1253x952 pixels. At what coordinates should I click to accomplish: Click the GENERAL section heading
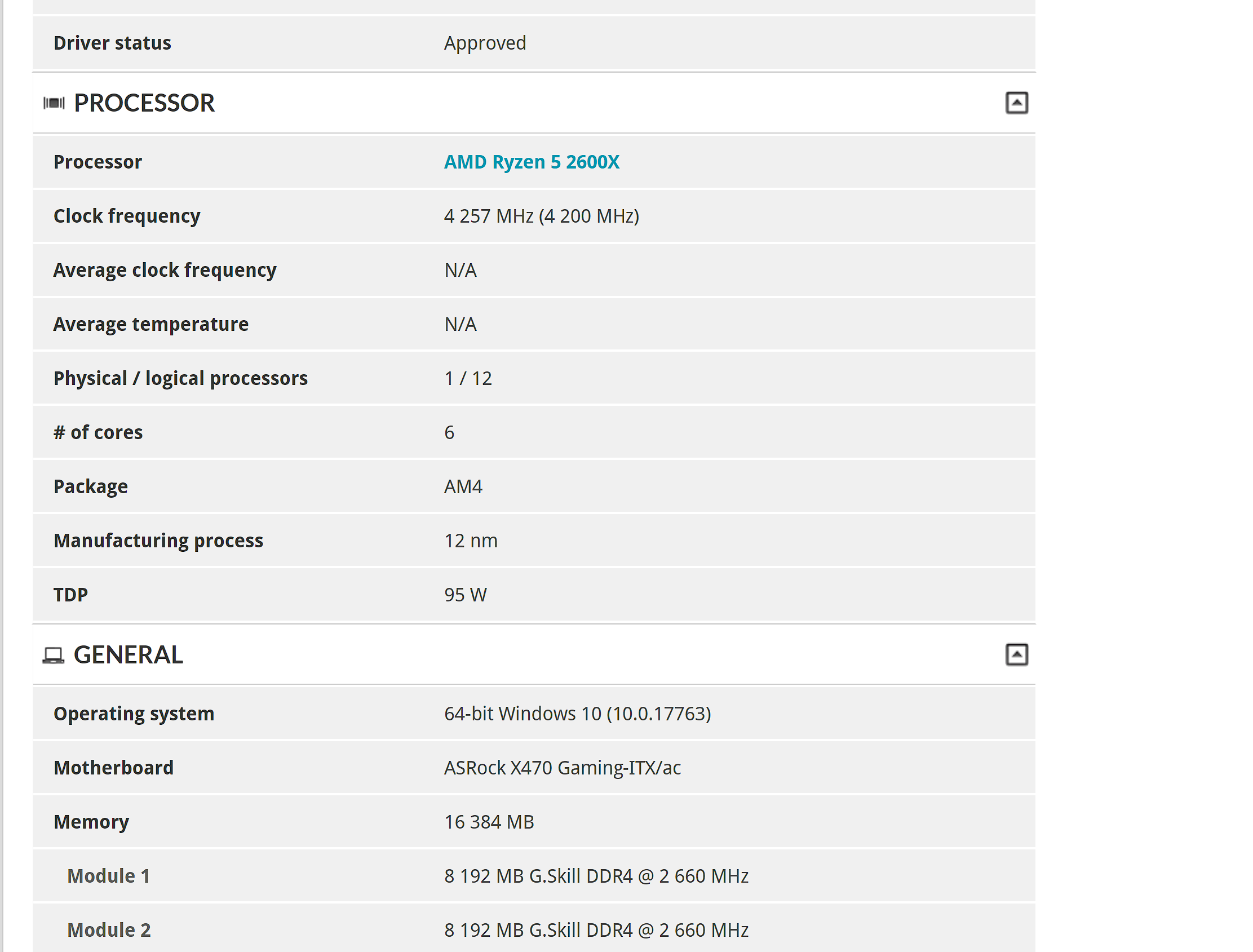coord(128,655)
